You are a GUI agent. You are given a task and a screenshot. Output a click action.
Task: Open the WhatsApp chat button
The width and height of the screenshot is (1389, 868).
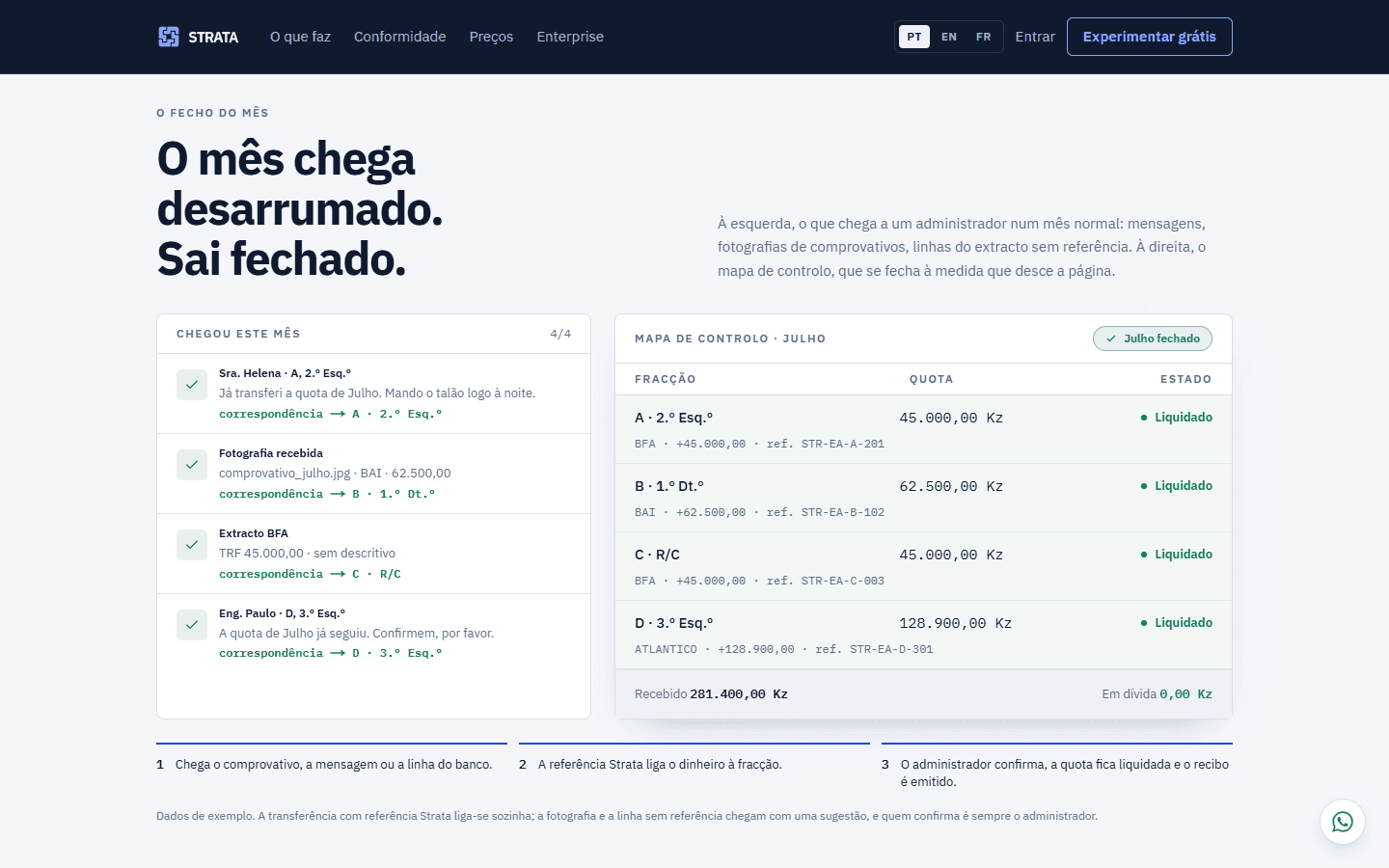(x=1343, y=822)
